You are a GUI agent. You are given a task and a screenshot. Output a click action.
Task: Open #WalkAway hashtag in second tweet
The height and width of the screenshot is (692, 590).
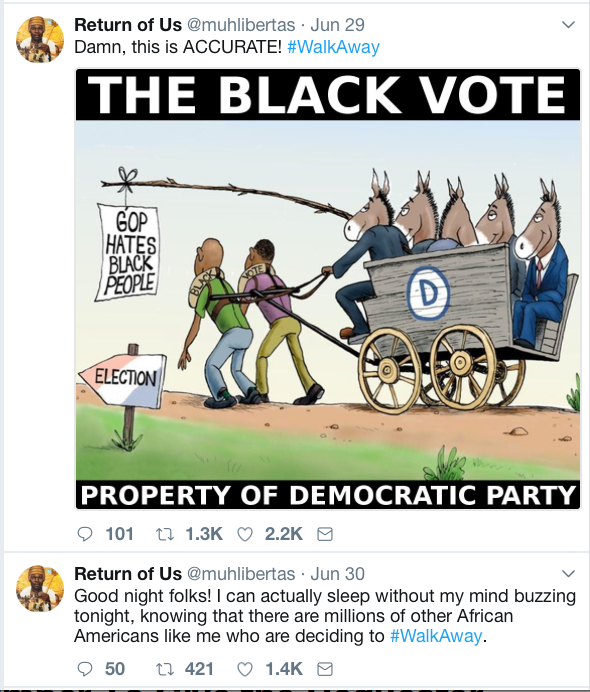coord(436,636)
